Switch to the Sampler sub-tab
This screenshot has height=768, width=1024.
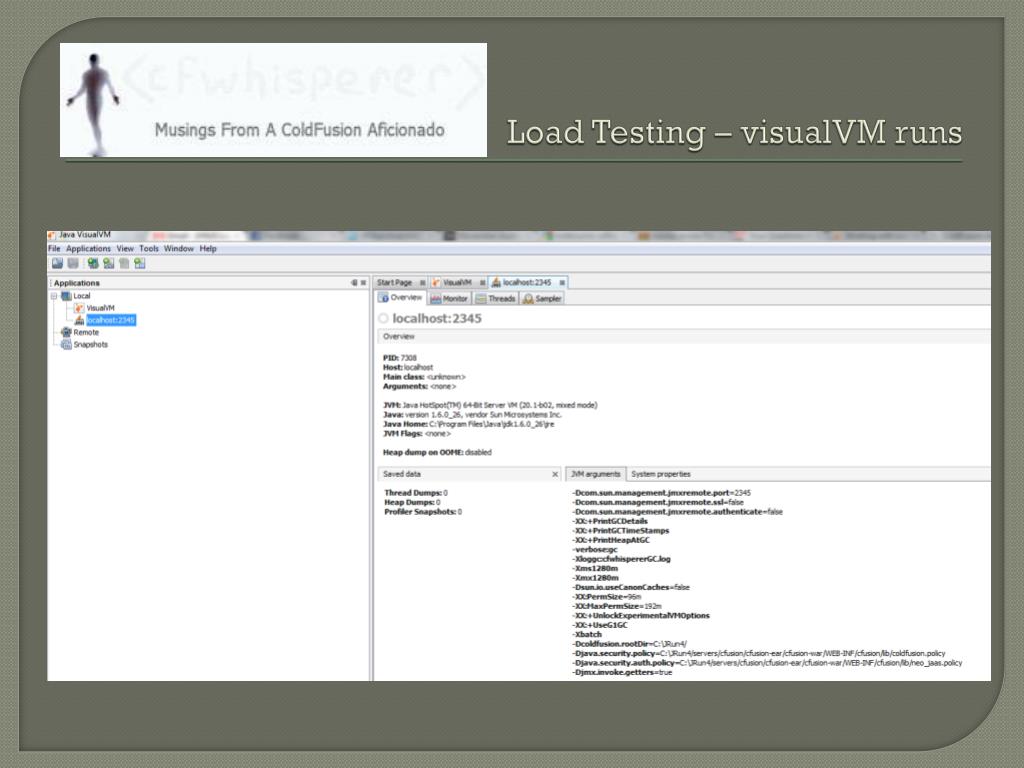(542, 298)
